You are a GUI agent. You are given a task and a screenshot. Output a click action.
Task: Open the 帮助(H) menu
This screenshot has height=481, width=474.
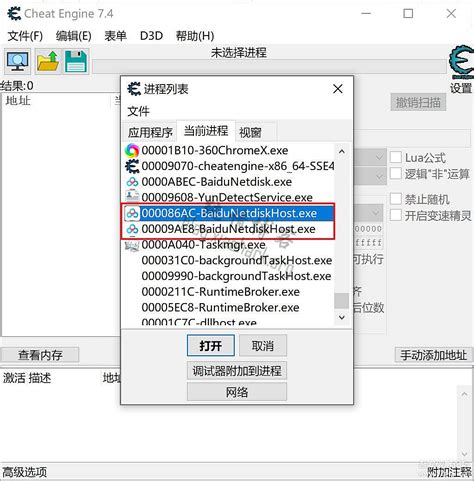pyautogui.click(x=195, y=36)
